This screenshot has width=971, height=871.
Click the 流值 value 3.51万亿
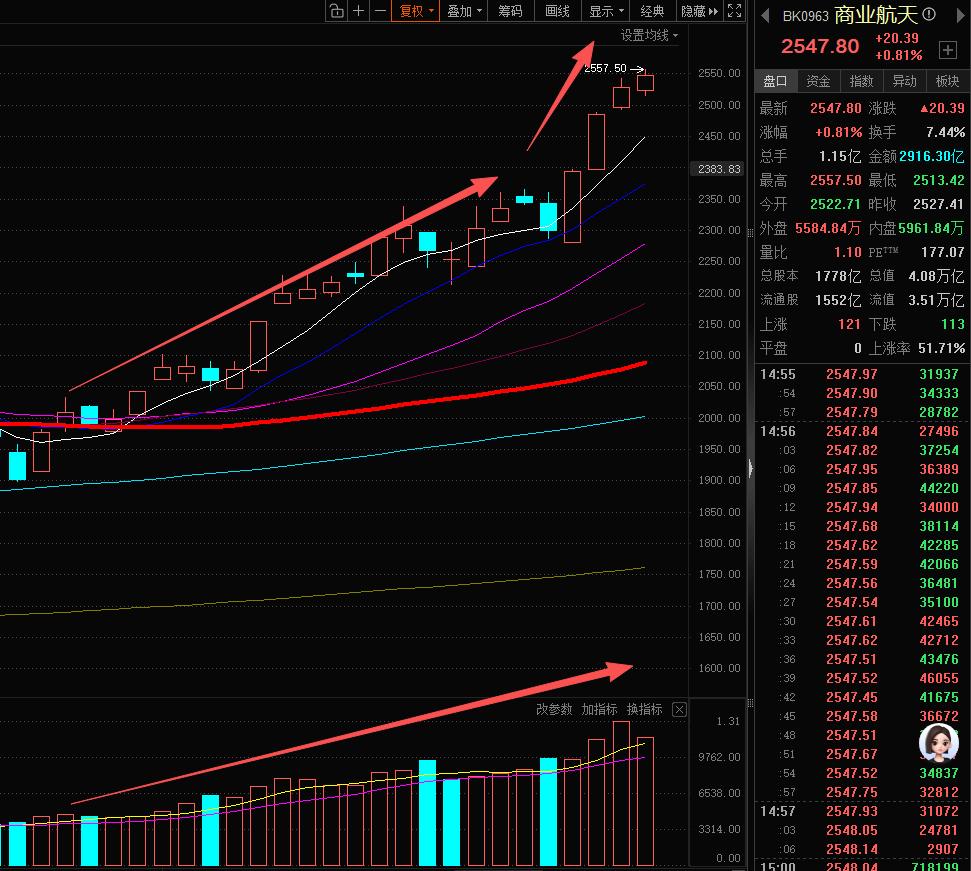tap(936, 301)
